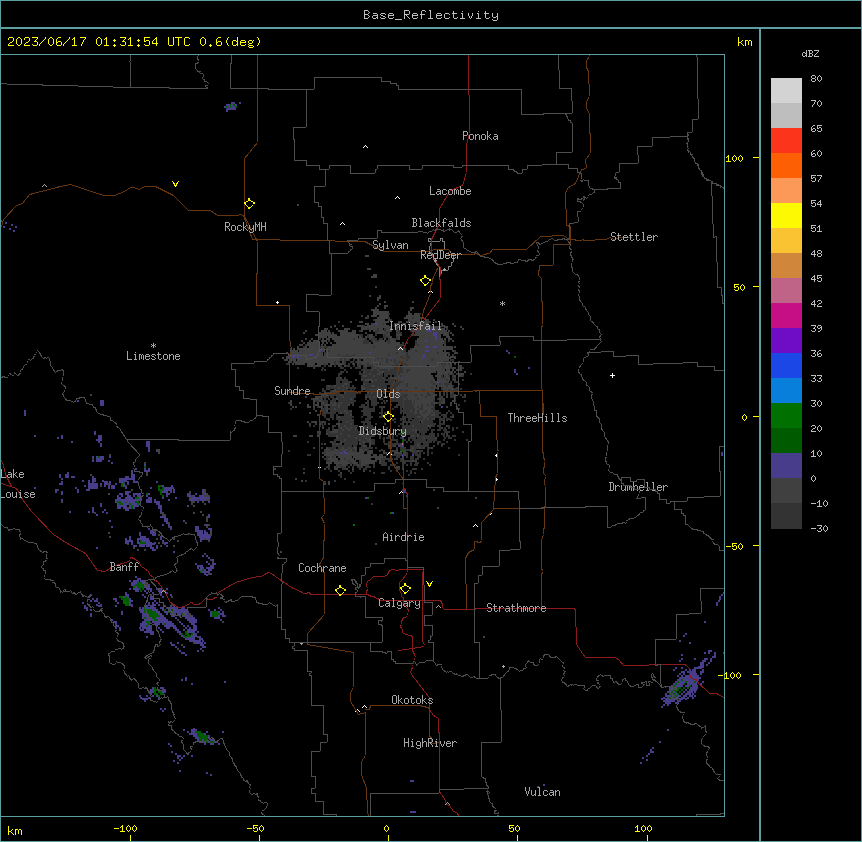The image size is (862, 842).
Task: Click the Olds town label
Action: 388,394
